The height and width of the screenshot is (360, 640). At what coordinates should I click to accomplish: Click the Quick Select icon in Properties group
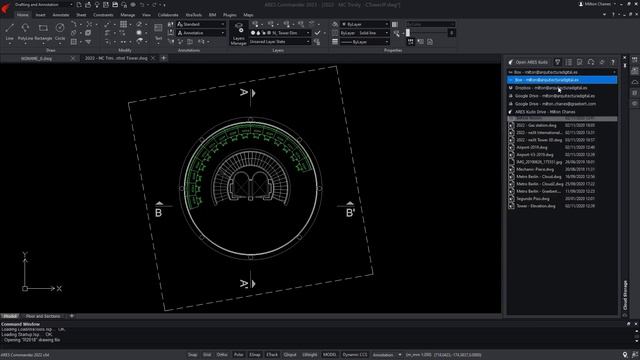click(x=396, y=33)
